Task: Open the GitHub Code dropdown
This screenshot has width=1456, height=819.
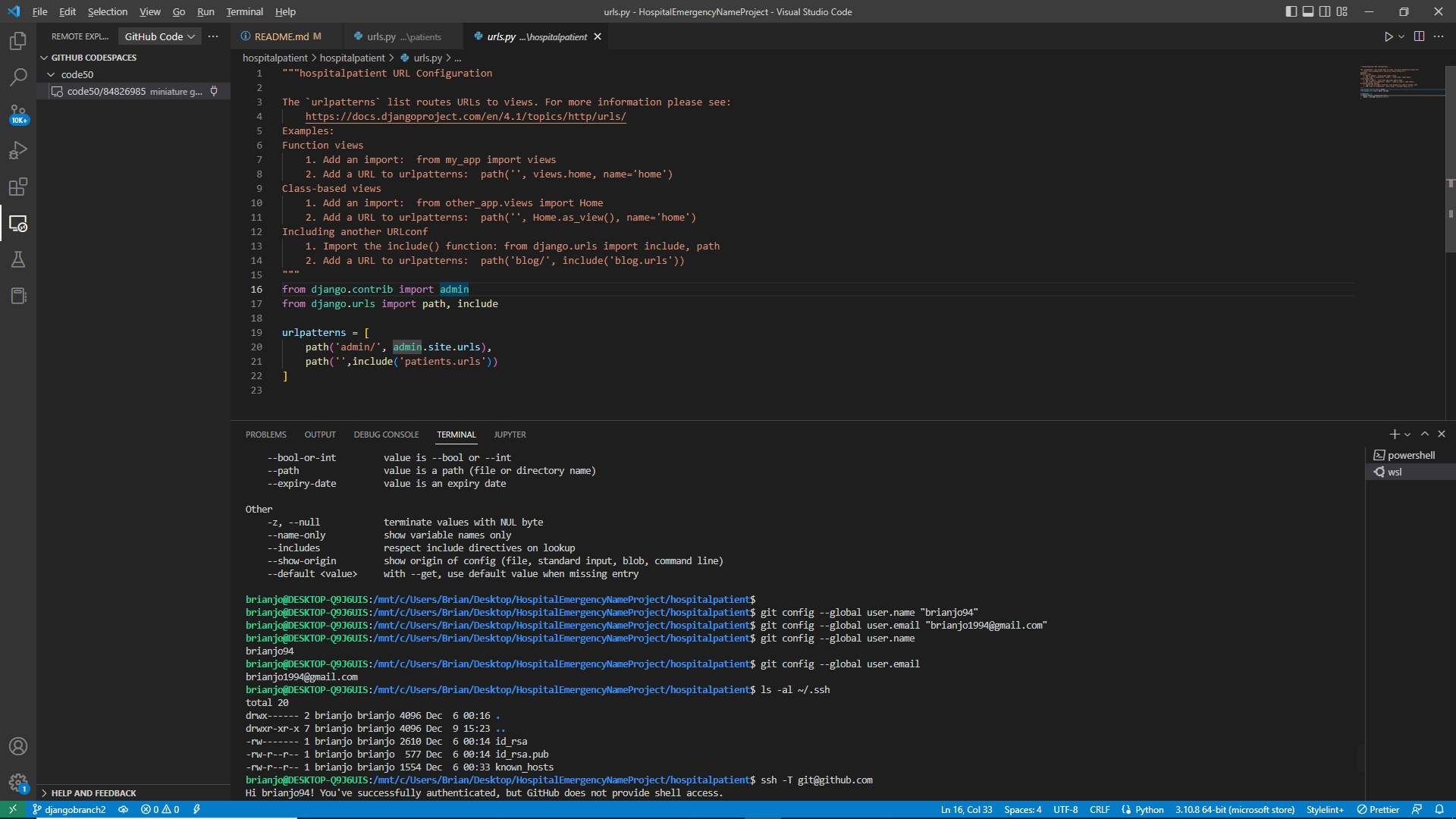Action: click(158, 36)
